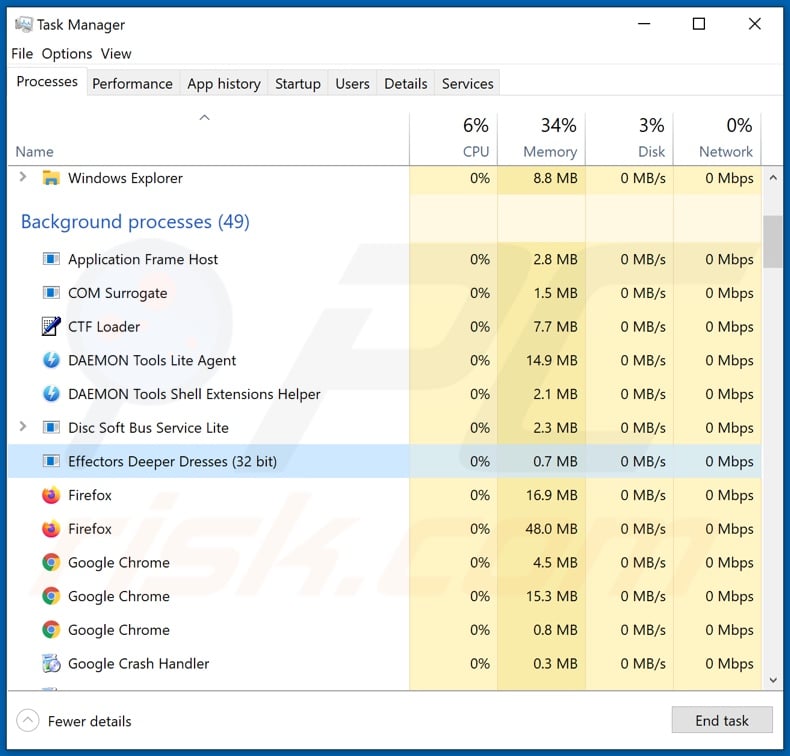Click the DAEMON Tools Shell Extensions Helper icon

[x=51, y=394]
